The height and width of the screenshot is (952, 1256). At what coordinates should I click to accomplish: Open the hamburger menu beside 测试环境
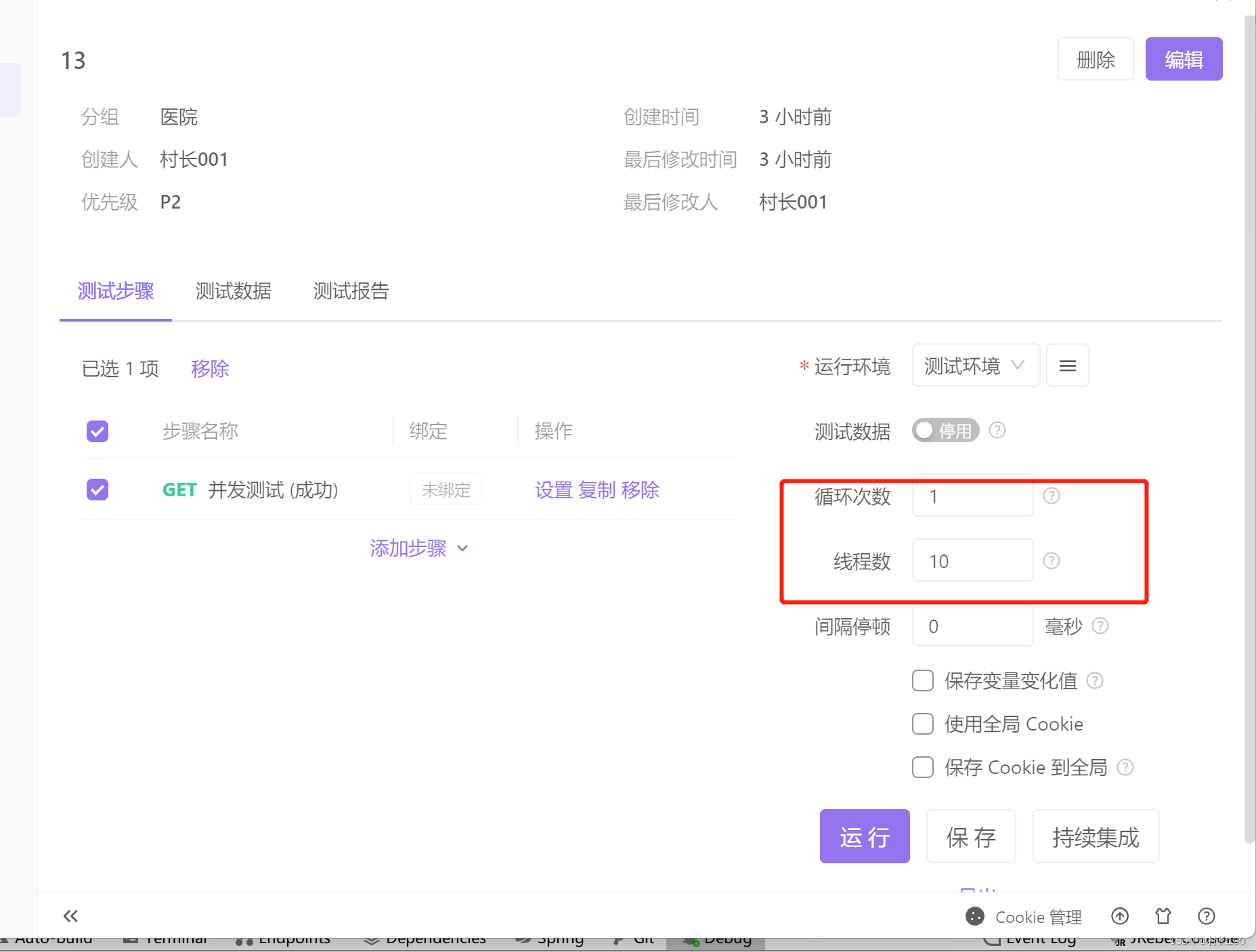tap(1067, 365)
